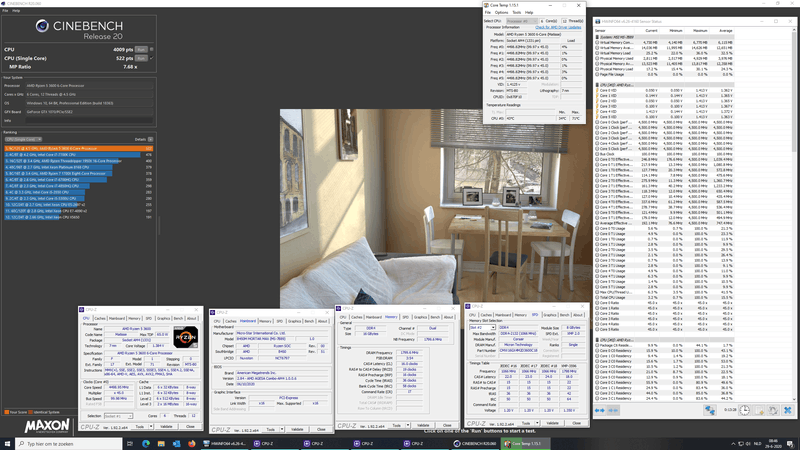Image resolution: width=800 pixels, height=450 pixels.
Task: Open HWiNFO network remote monitoring icon
Action: coord(710,410)
